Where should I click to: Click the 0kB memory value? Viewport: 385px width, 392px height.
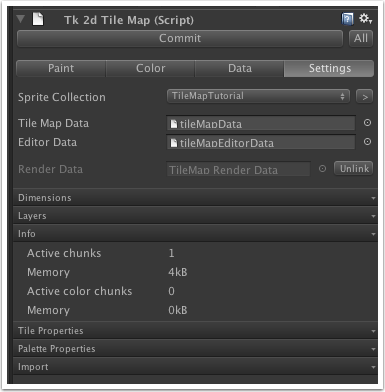(178, 310)
